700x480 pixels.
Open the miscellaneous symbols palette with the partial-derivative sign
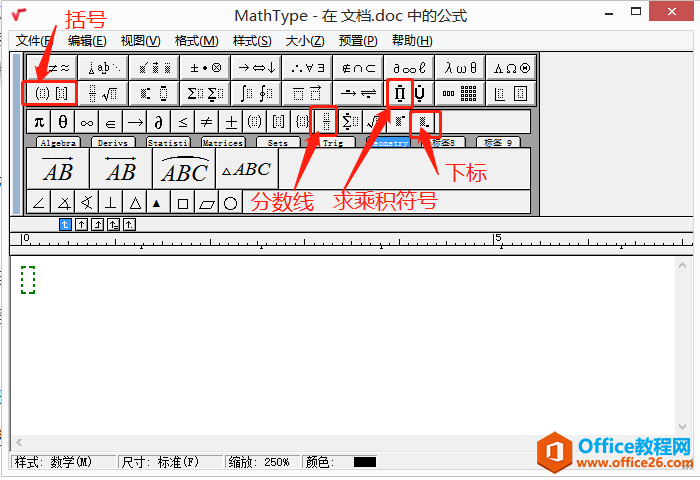click(x=409, y=68)
